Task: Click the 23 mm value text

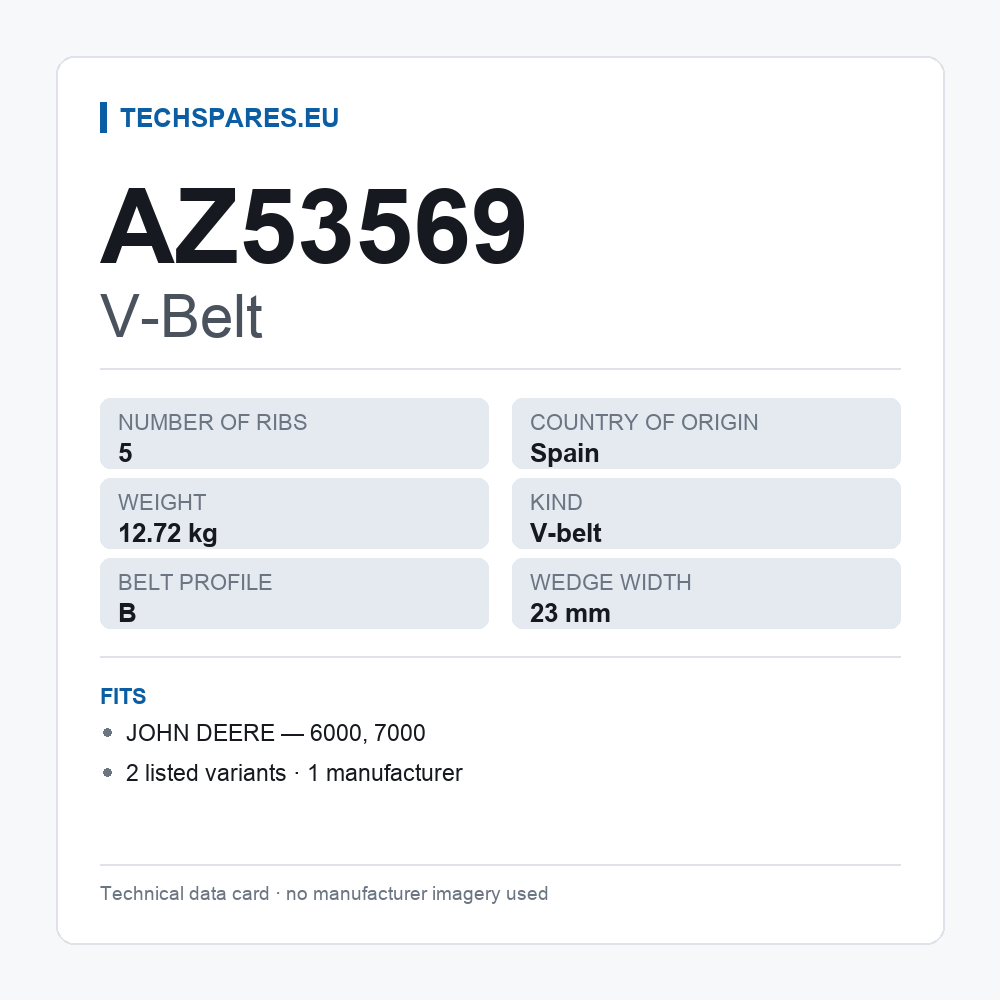Action: coord(570,613)
